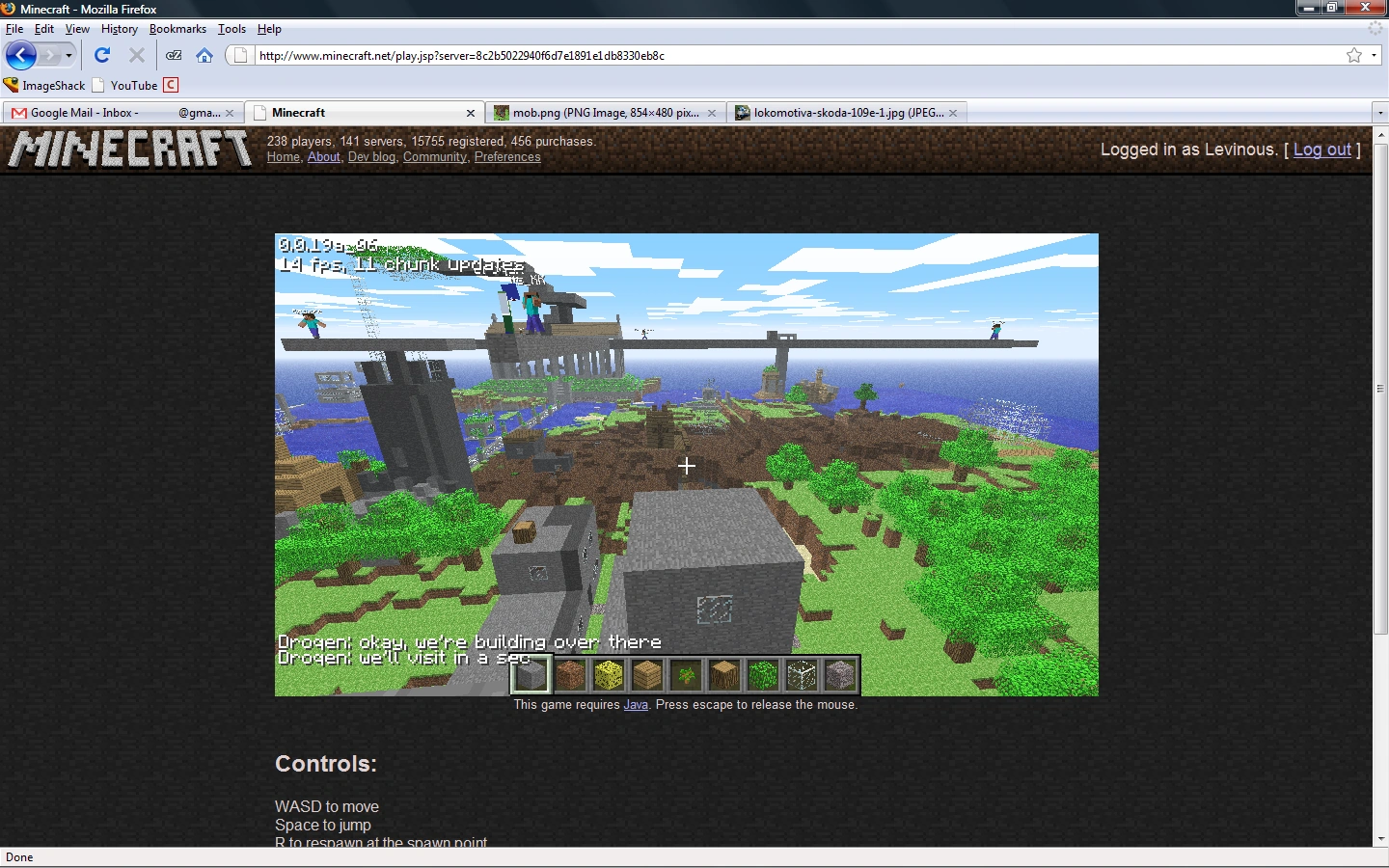This screenshot has height=868, width=1389.
Task: Click the 'Controls:' heading
Action: (326, 764)
